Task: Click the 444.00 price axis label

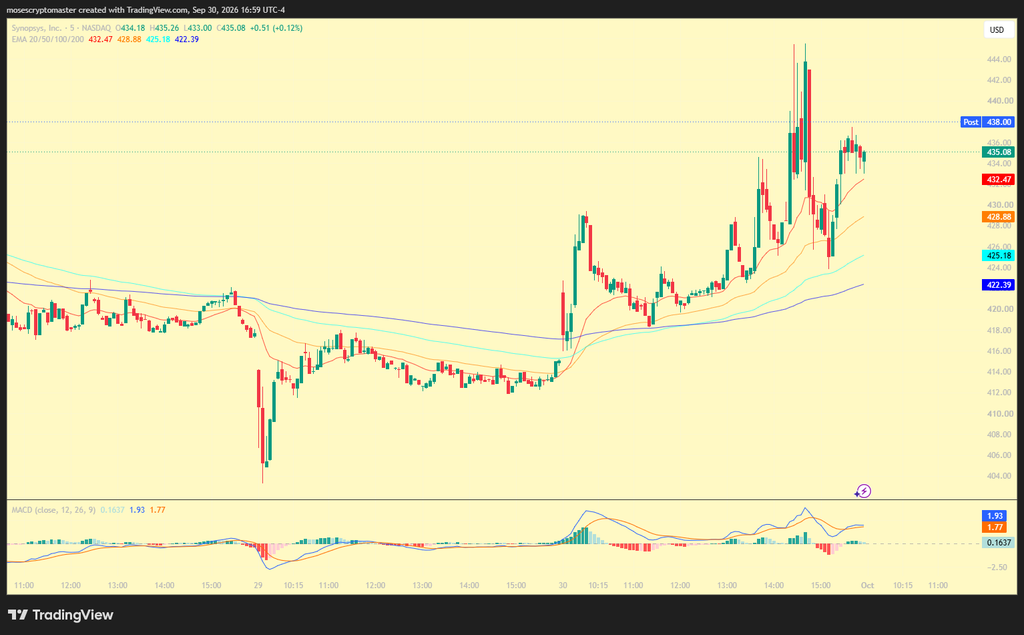Action: pyautogui.click(x=1000, y=59)
